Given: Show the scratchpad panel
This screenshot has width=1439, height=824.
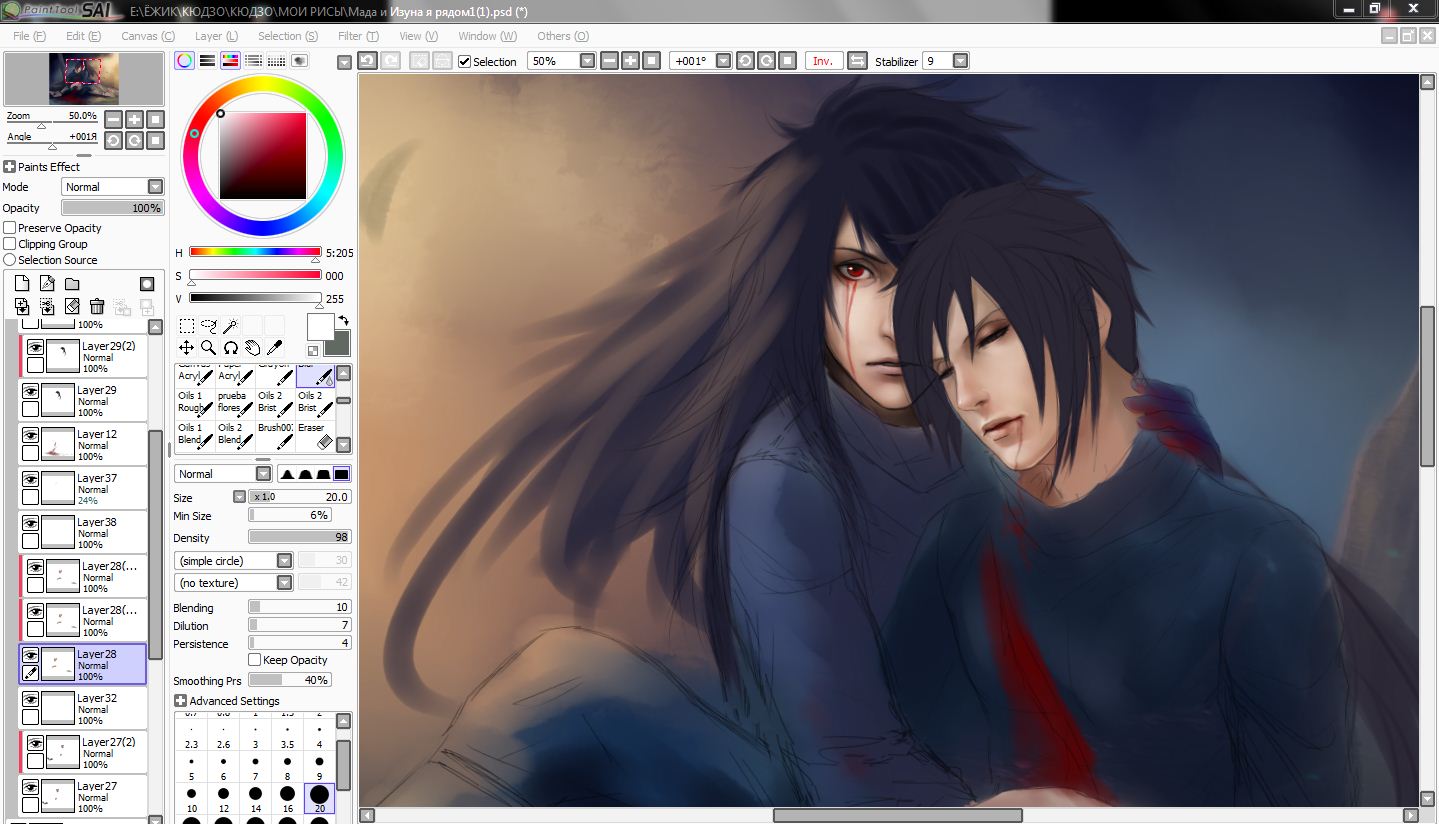Looking at the screenshot, I should pos(299,61).
